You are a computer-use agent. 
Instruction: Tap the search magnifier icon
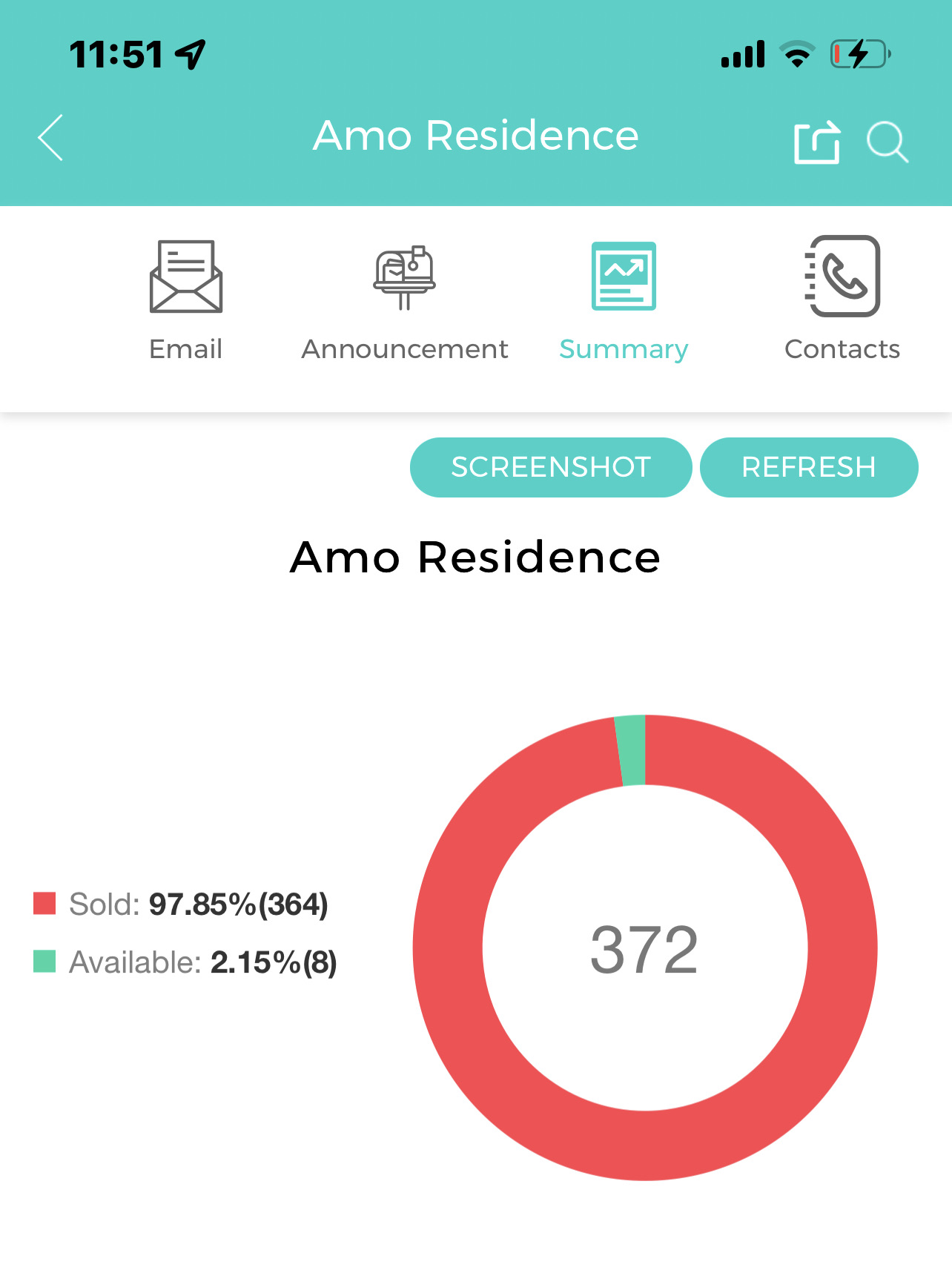click(887, 142)
